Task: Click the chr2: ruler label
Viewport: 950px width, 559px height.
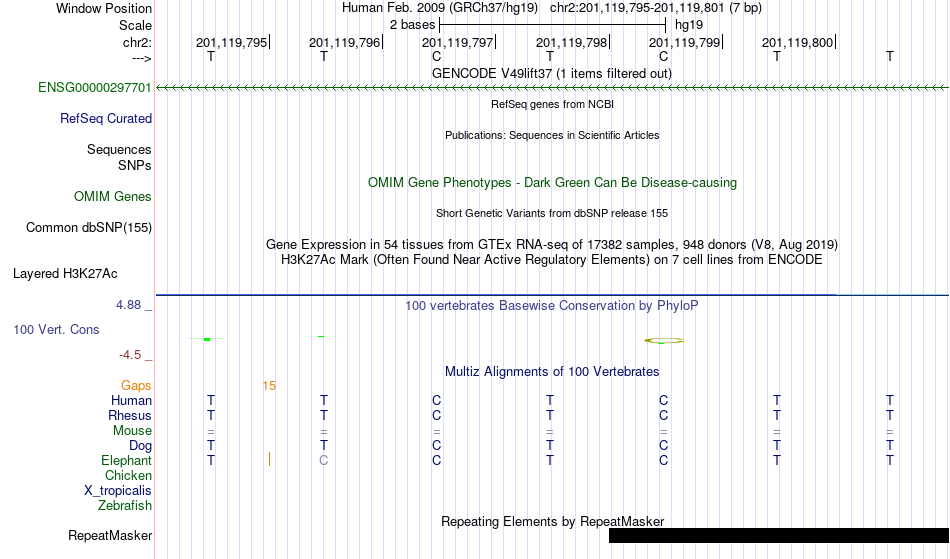Action: click(137, 42)
